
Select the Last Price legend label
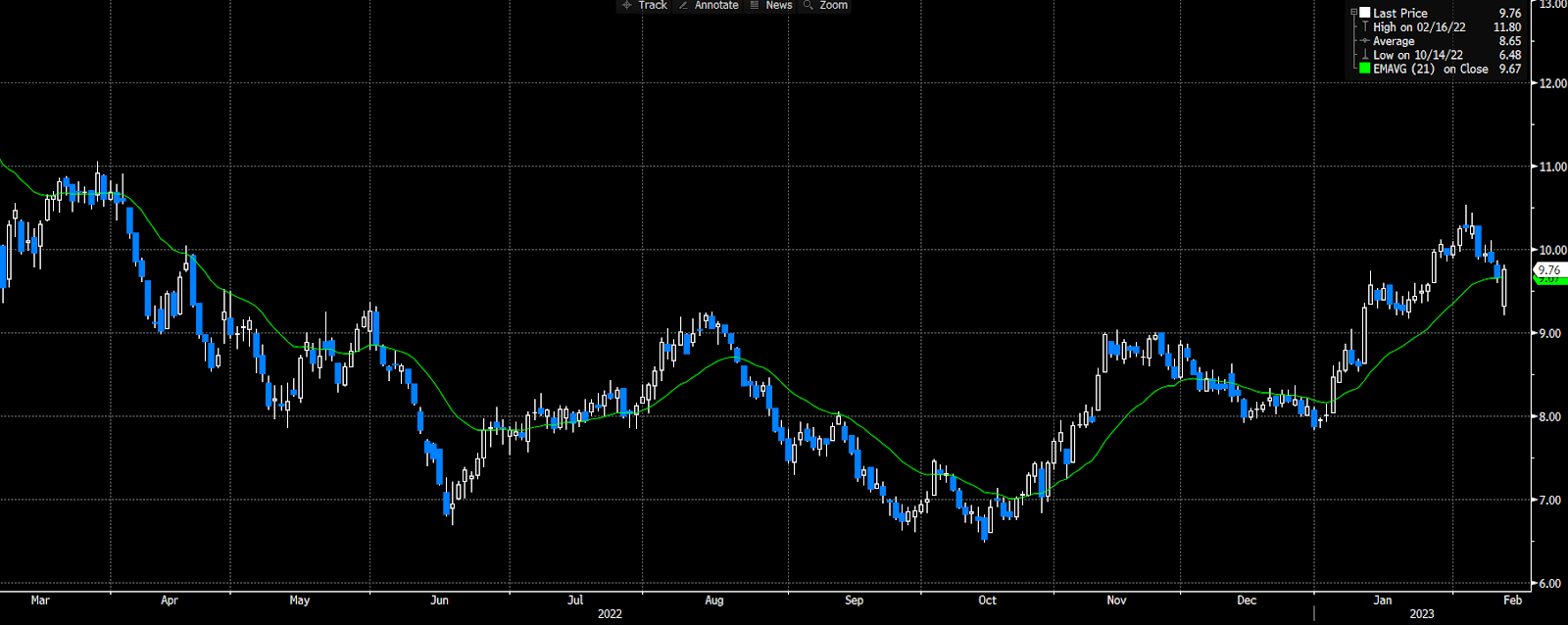[x=1399, y=13]
